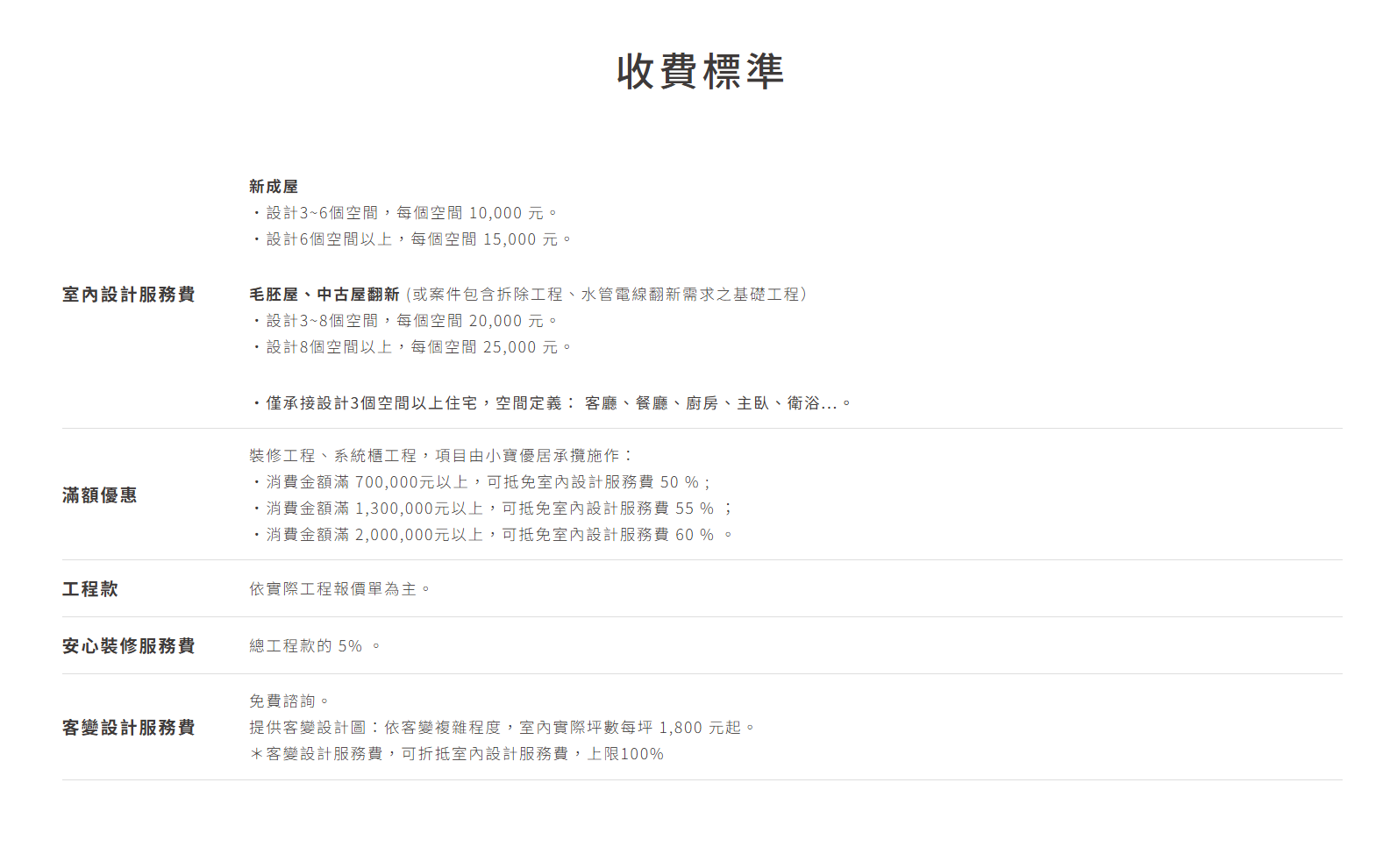
Task: Click text '依實際工程報價單為主'
Action: (340, 589)
